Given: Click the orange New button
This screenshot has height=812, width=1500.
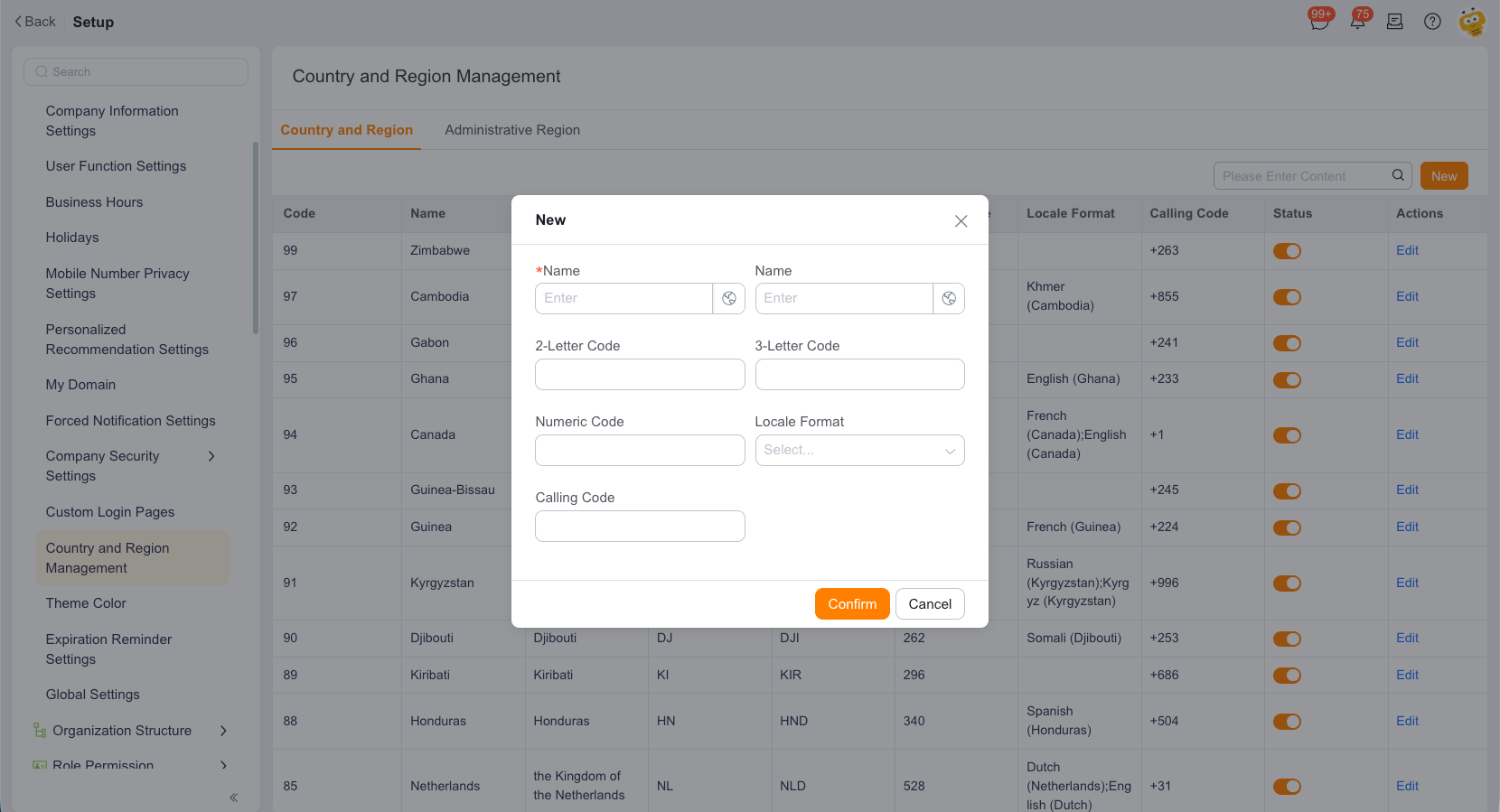Looking at the screenshot, I should click(x=1444, y=176).
